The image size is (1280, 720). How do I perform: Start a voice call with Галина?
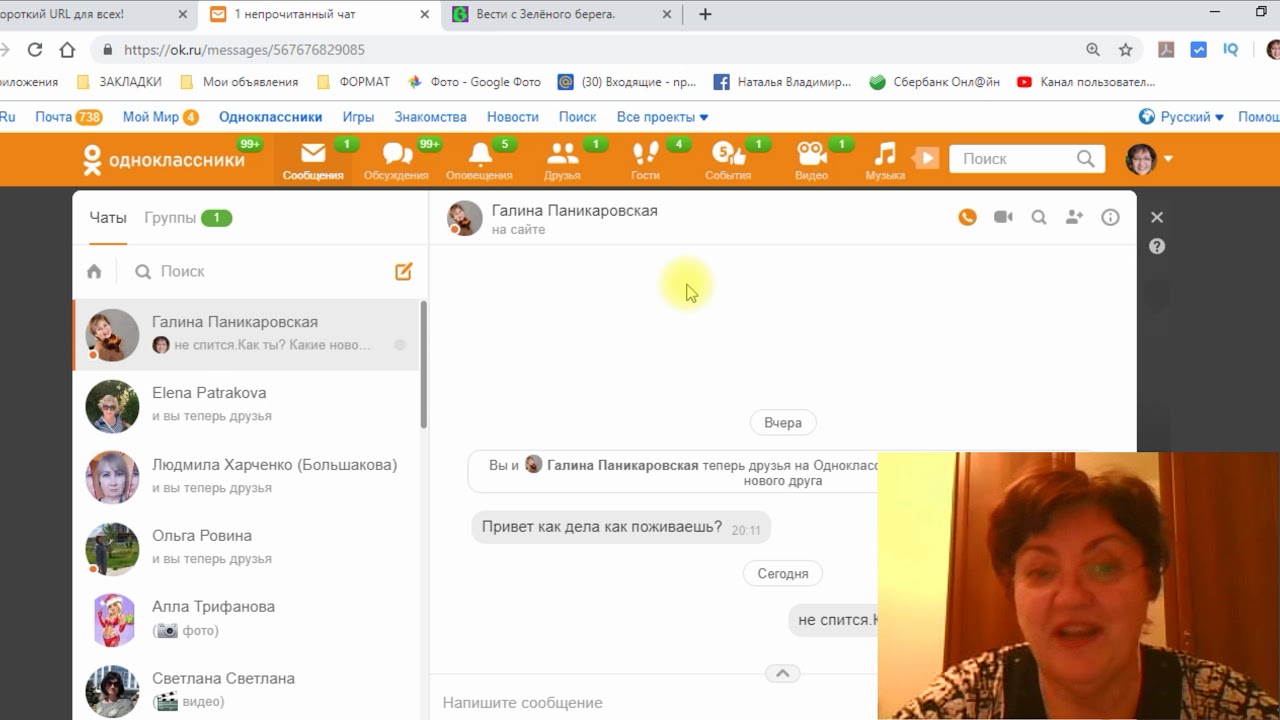pyautogui.click(x=967, y=217)
